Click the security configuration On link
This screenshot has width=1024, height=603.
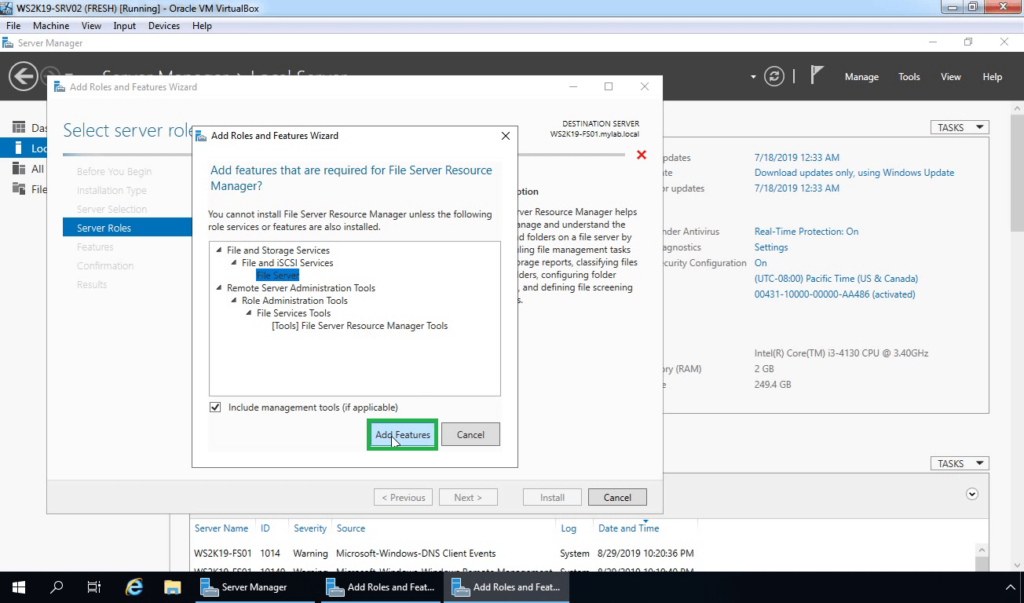click(x=761, y=263)
